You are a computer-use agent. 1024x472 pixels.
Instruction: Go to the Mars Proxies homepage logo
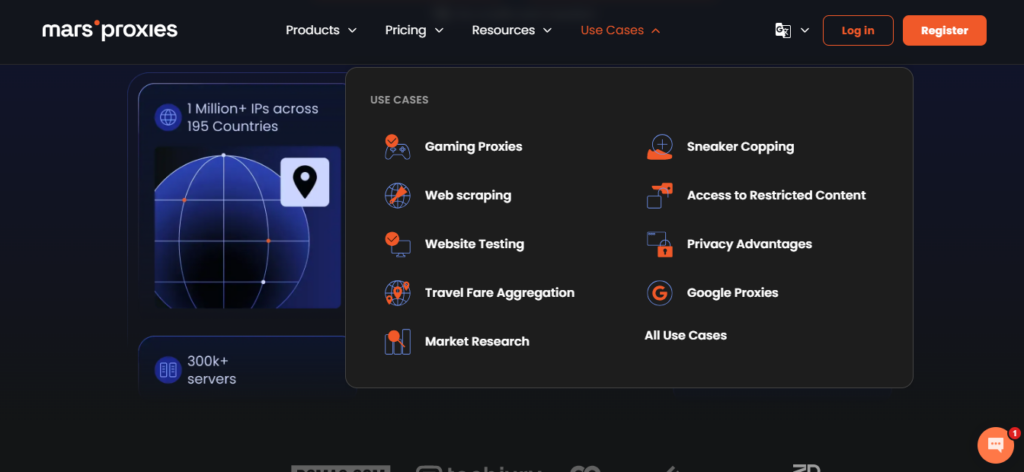coord(110,30)
